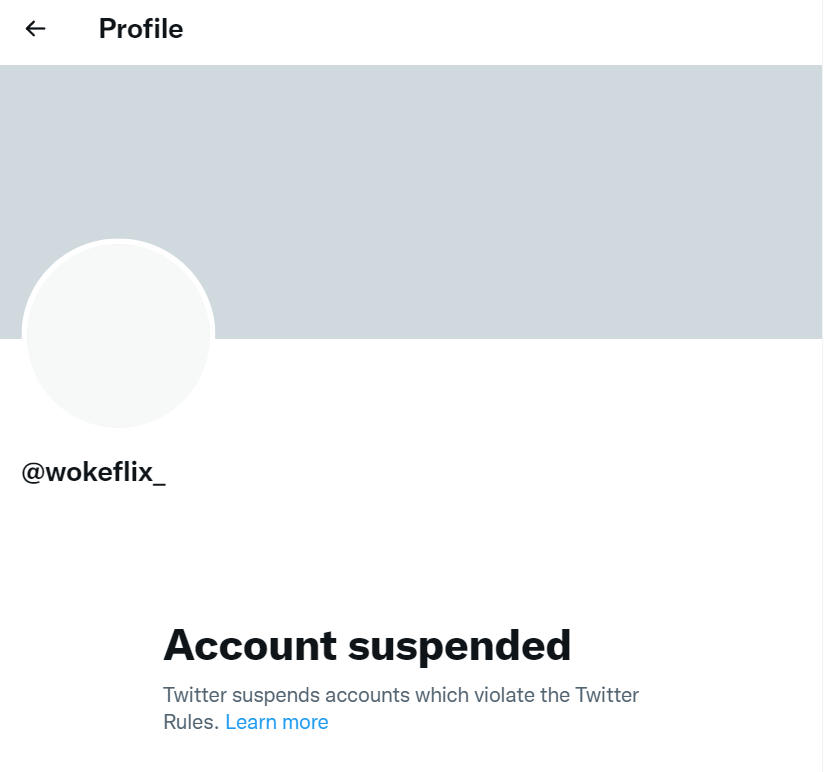This screenshot has height=772, width=826.
Task: Click the empty profile avatar circle
Action: tap(118, 334)
